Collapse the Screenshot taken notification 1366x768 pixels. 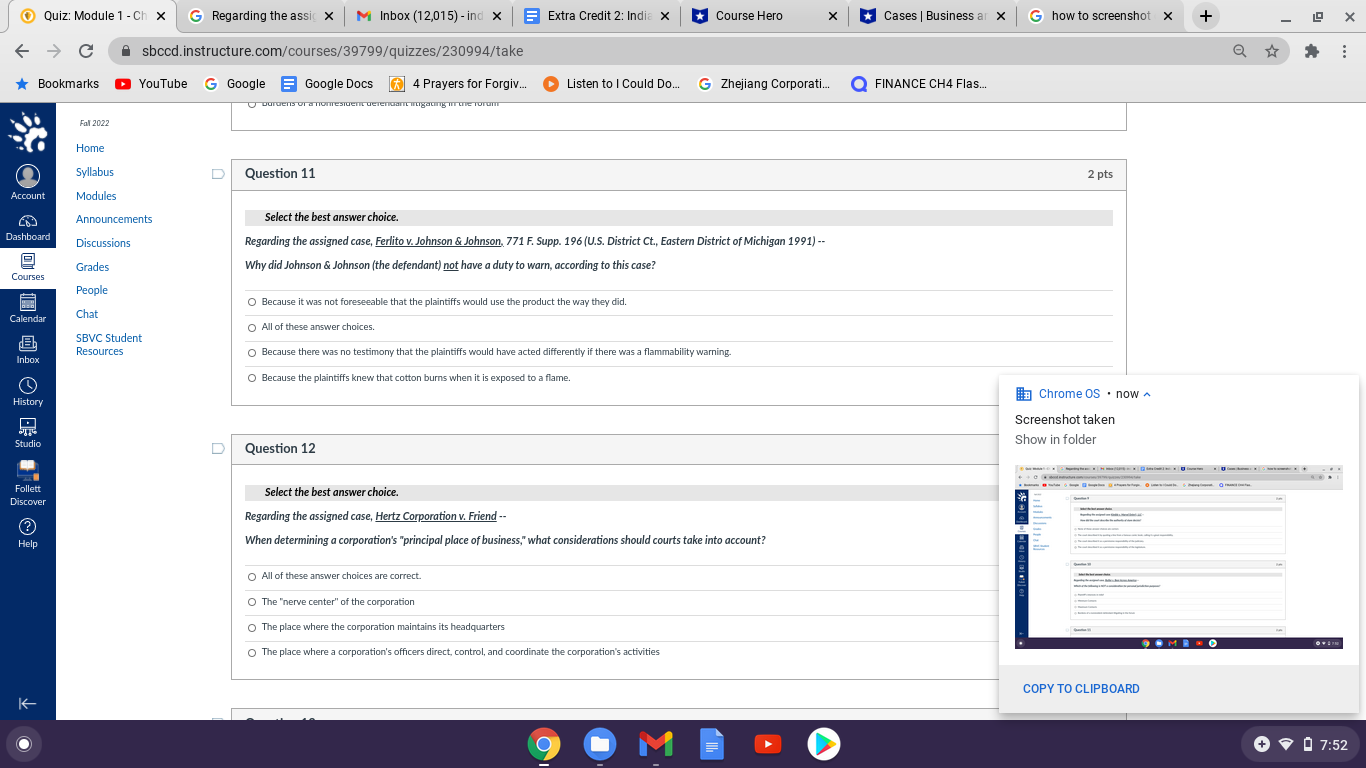tap(1147, 393)
